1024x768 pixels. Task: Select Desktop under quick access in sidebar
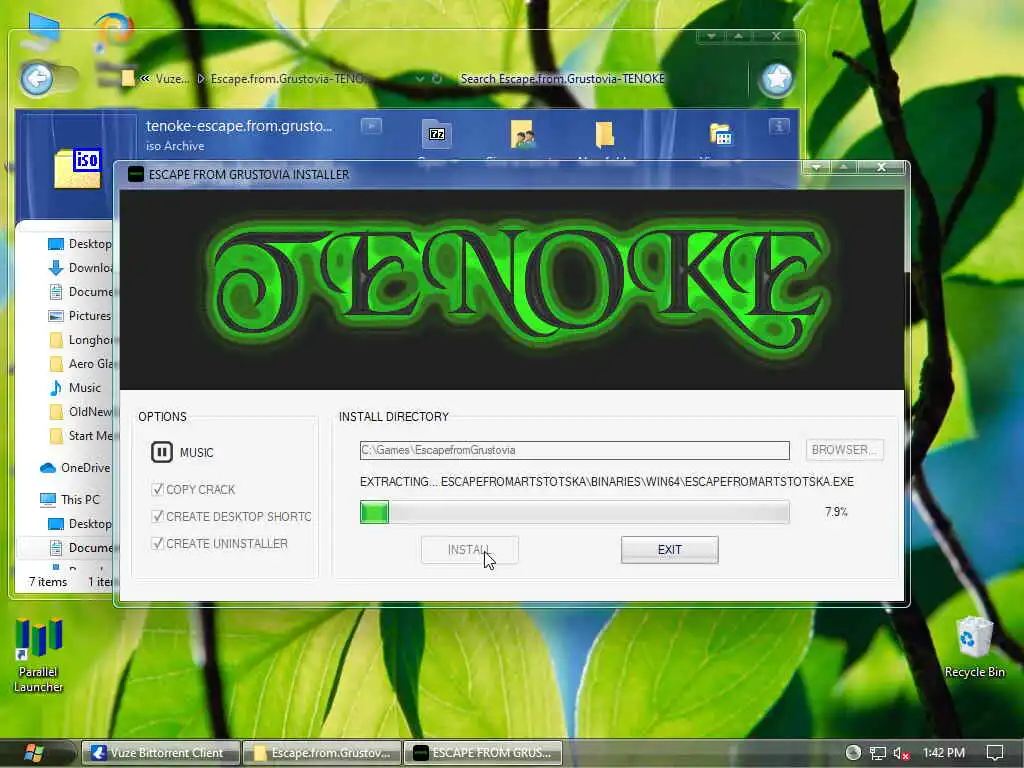coord(80,244)
